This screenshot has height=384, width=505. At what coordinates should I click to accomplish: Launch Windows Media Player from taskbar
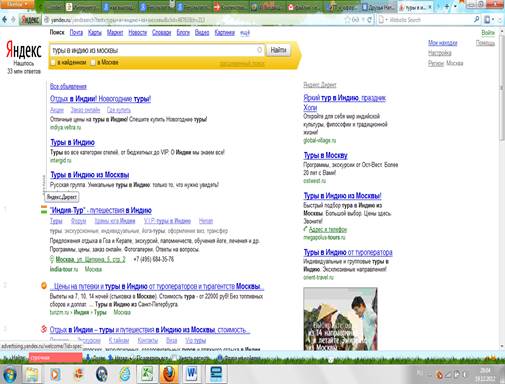[55, 374]
